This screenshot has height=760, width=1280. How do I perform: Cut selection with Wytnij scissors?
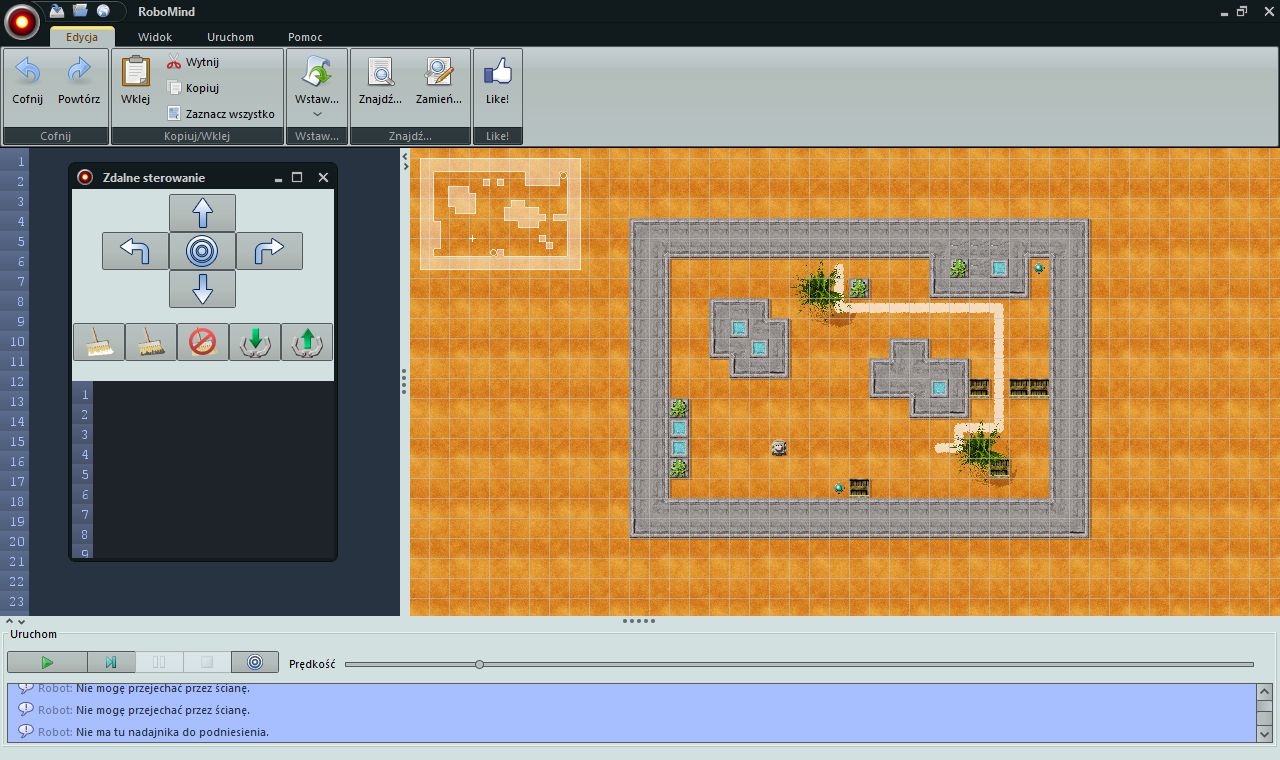193,62
